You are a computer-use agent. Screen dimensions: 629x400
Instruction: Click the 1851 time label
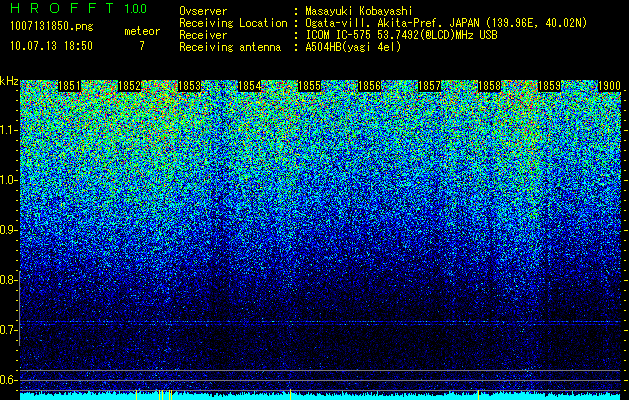[x=69, y=86]
